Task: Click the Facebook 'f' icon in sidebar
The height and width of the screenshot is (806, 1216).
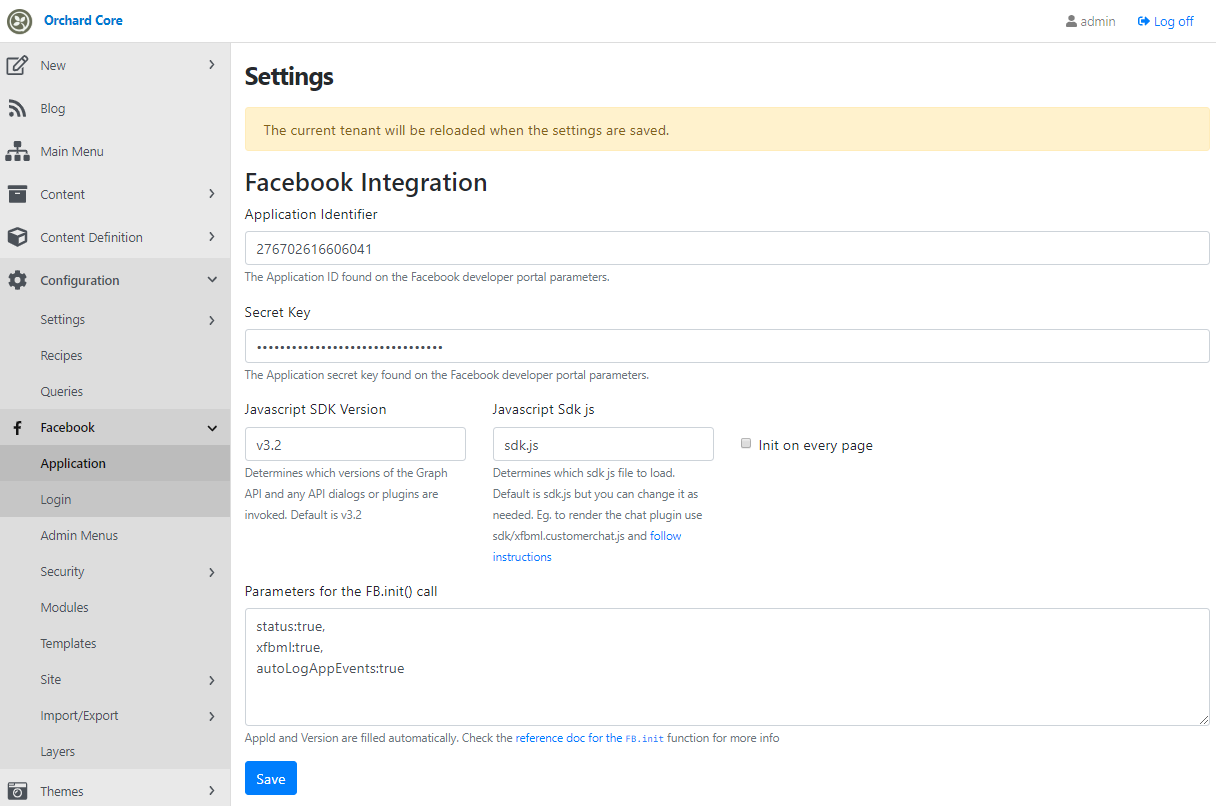Action: pyautogui.click(x=17, y=428)
